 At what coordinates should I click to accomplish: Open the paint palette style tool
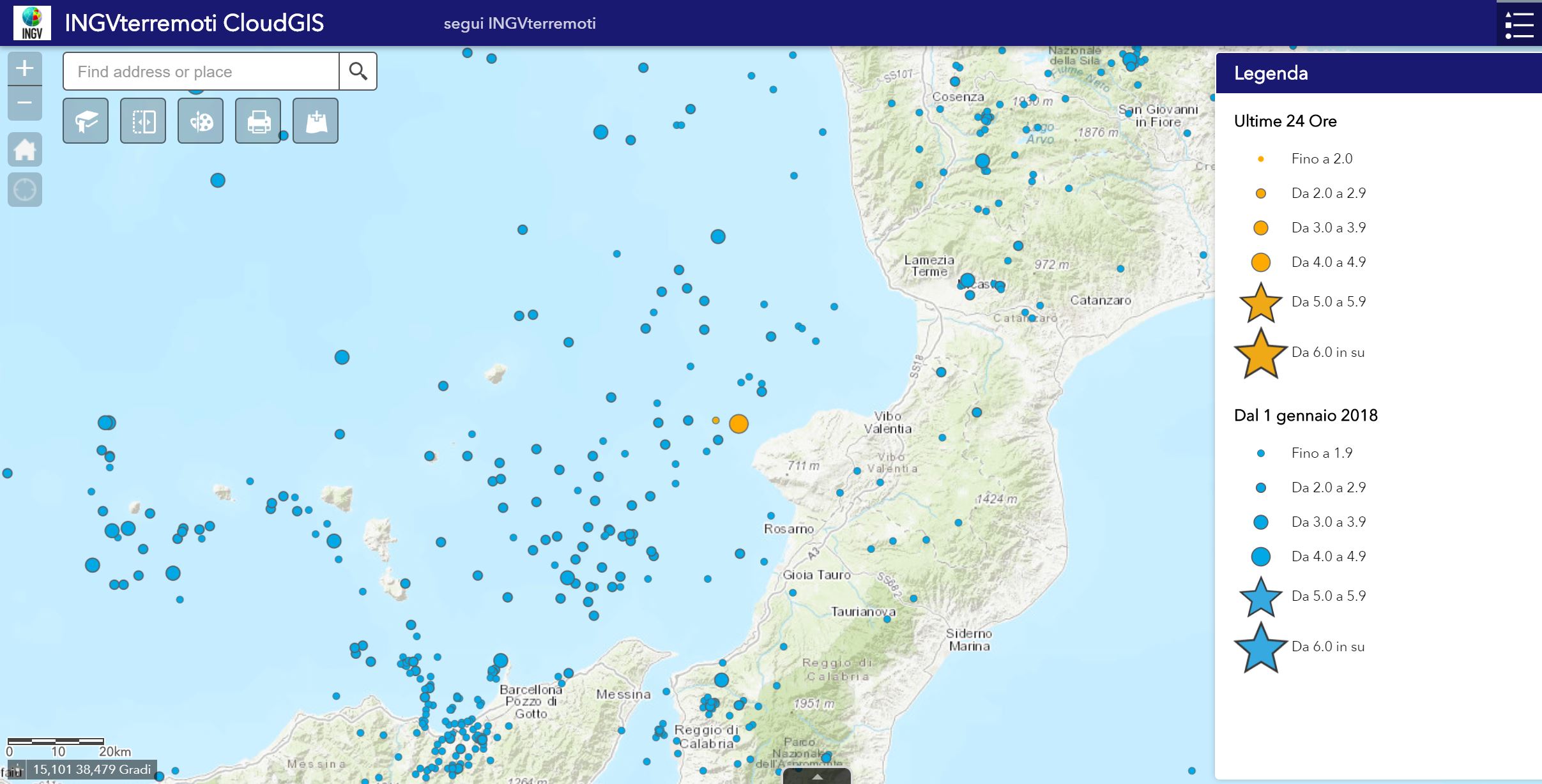tap(201, 121)
